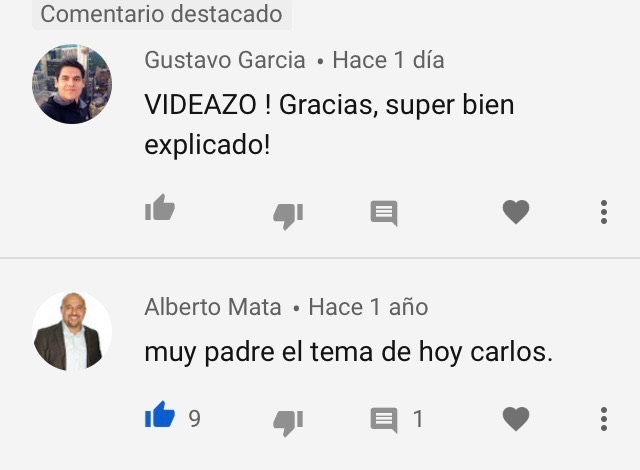Dislike Alberto Mata's comment

coord(288,423)
